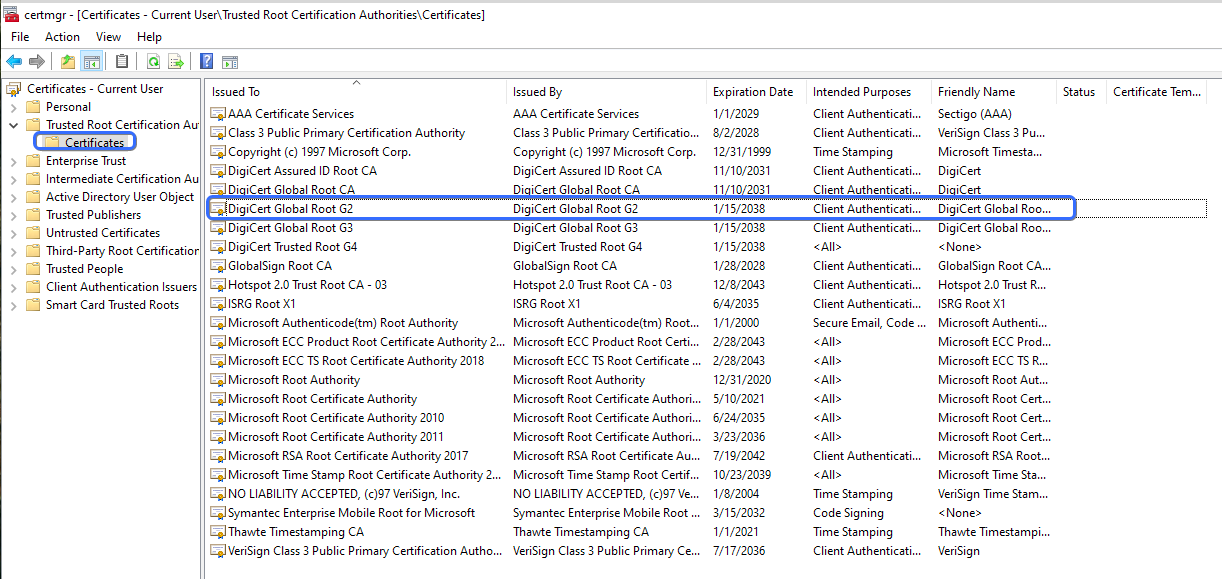Open the Action menu
The width and height of the screenshot is (1222, 579).
click(x=62, y=37)
